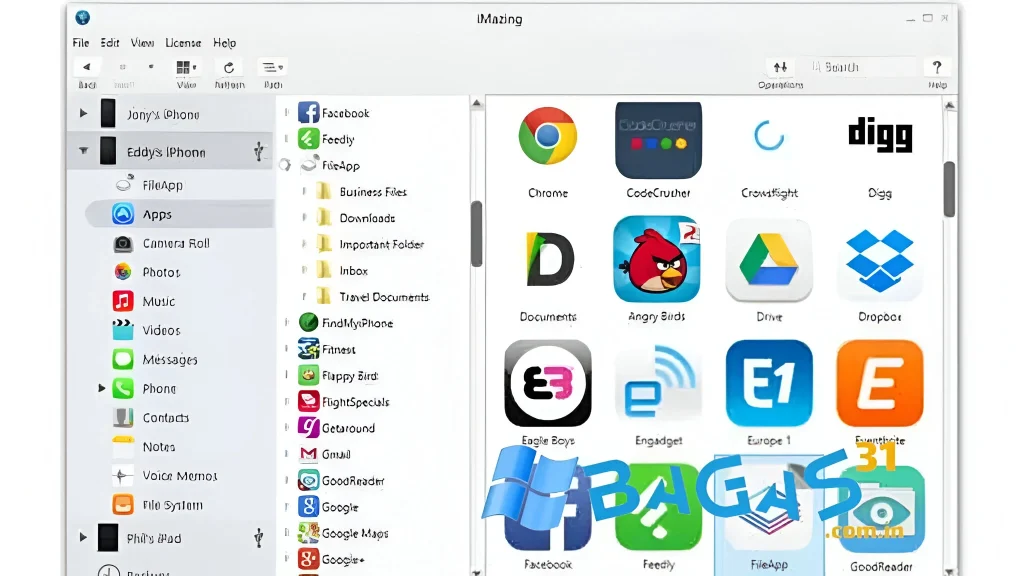Select Apps in the sidebar
Screen dimensions: 1024x576
(x=180, y=214)
